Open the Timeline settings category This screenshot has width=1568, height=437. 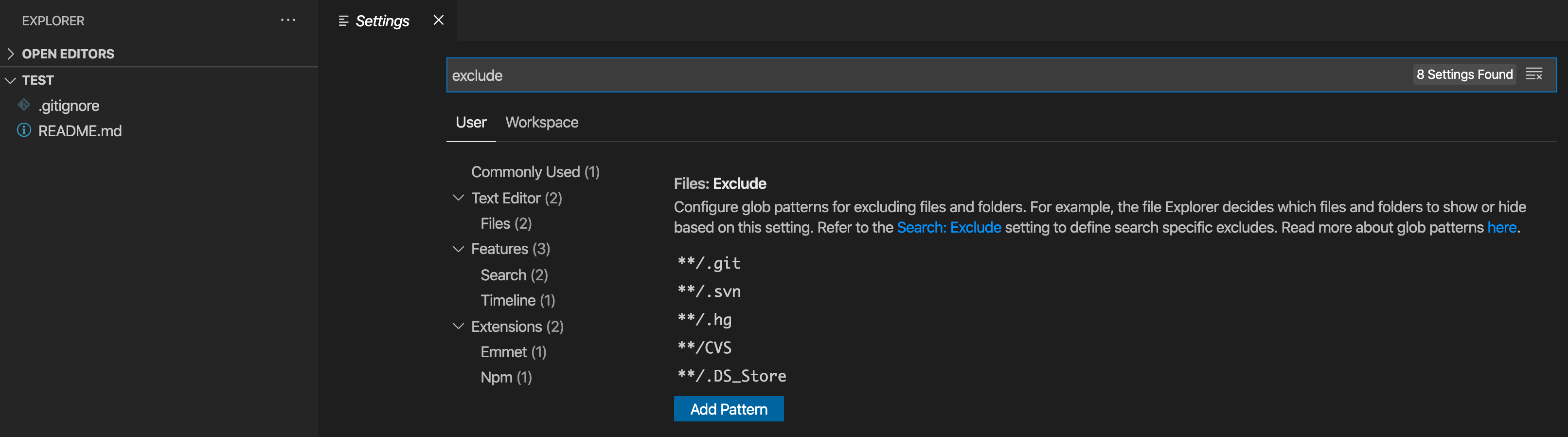coord(517,301)
